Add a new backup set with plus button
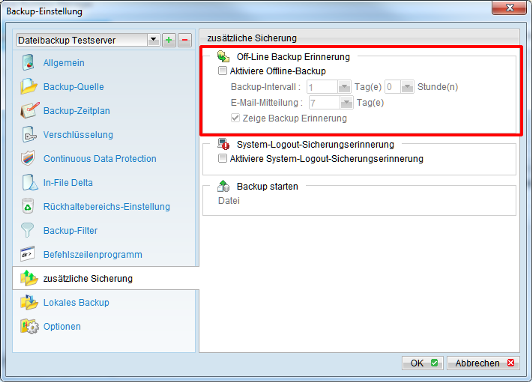 (169, 40)
